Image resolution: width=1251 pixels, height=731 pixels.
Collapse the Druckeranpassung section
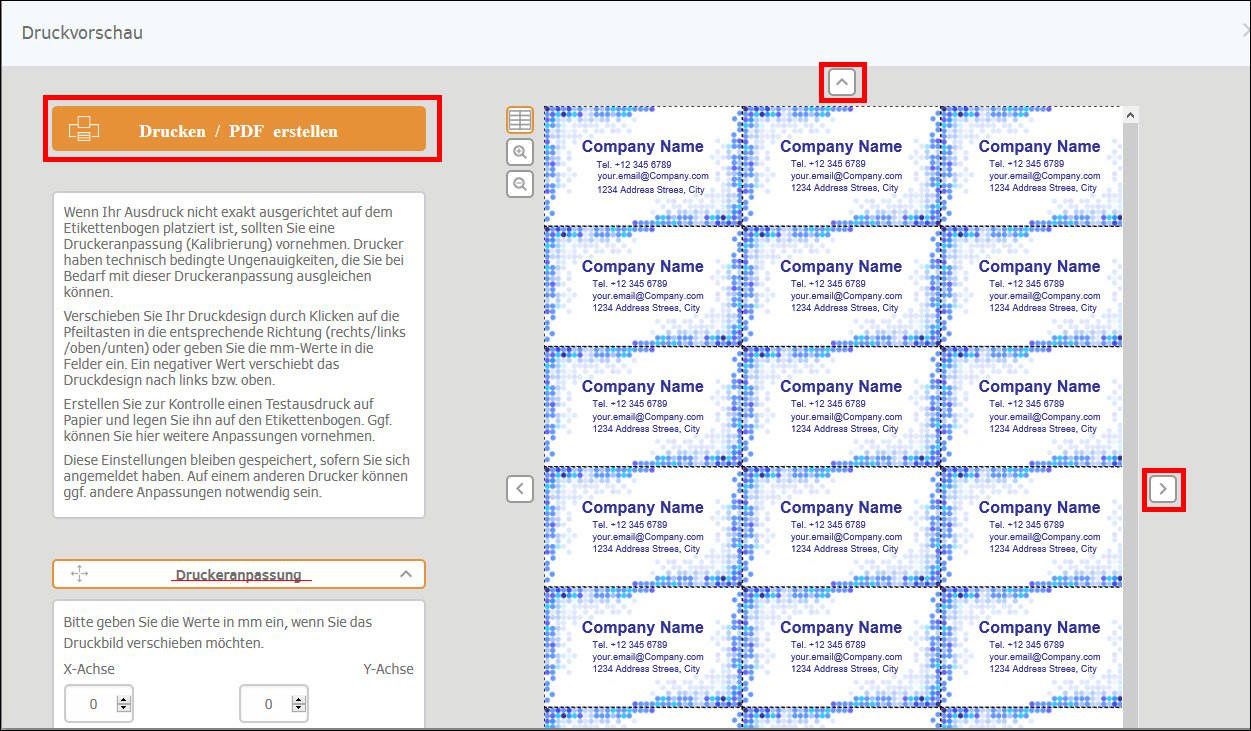click(406, 573)
